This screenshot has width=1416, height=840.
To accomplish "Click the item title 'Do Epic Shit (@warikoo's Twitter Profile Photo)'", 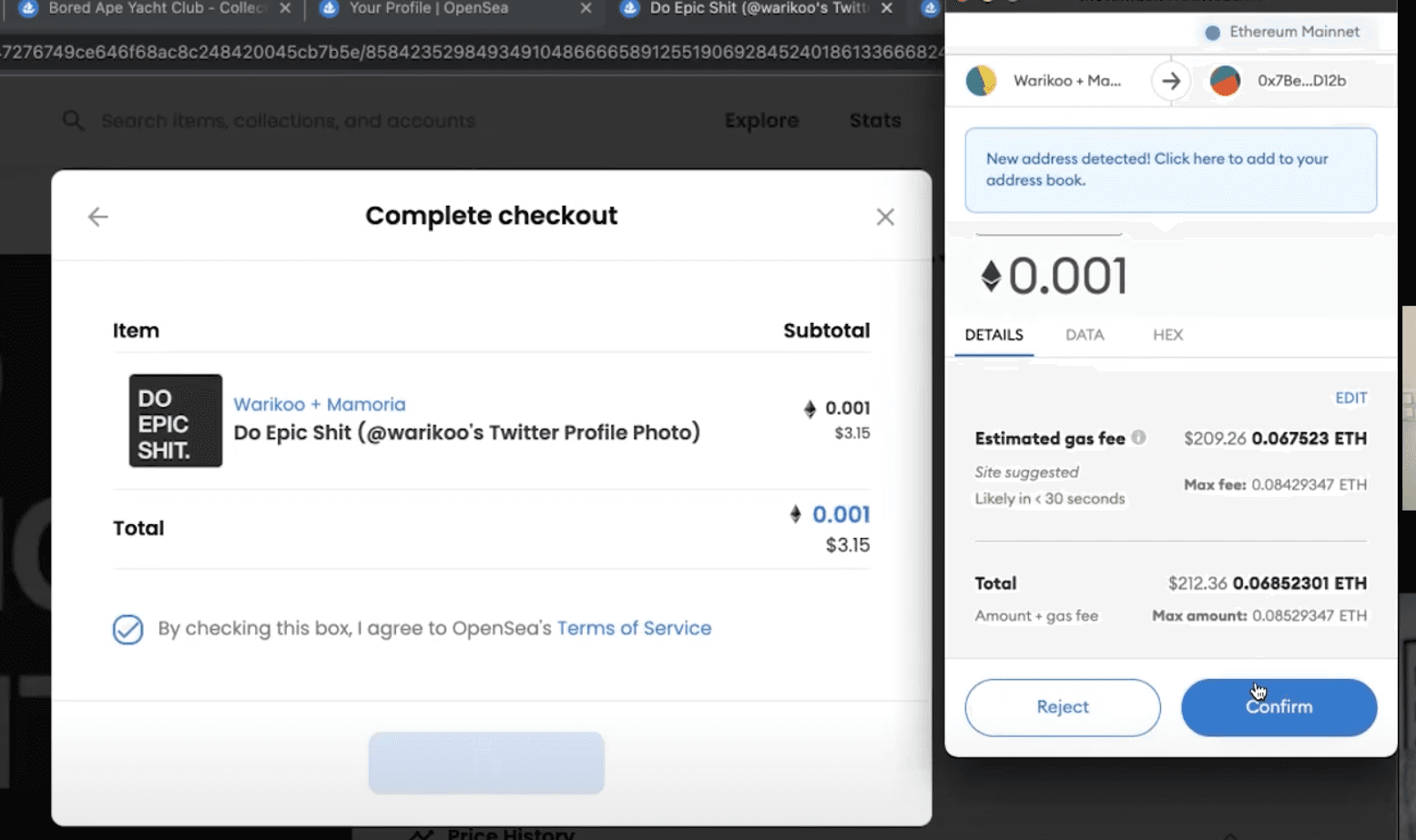I will click(467, 432).
